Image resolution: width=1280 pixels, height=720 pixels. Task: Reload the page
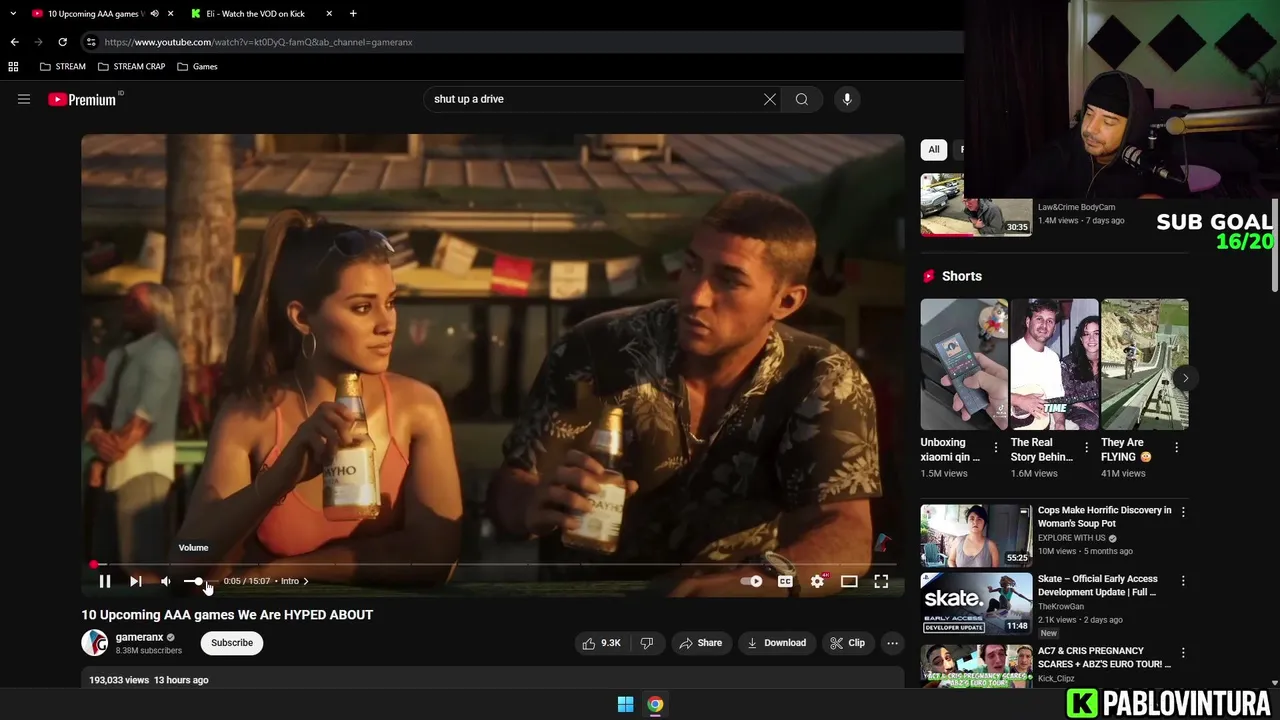[62, 42]
